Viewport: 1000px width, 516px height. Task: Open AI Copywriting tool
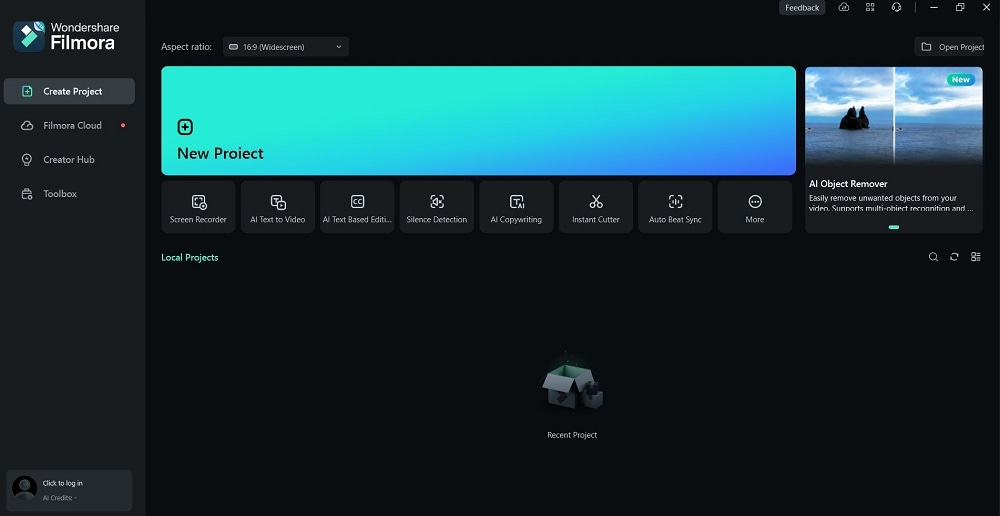click(516, 207)
